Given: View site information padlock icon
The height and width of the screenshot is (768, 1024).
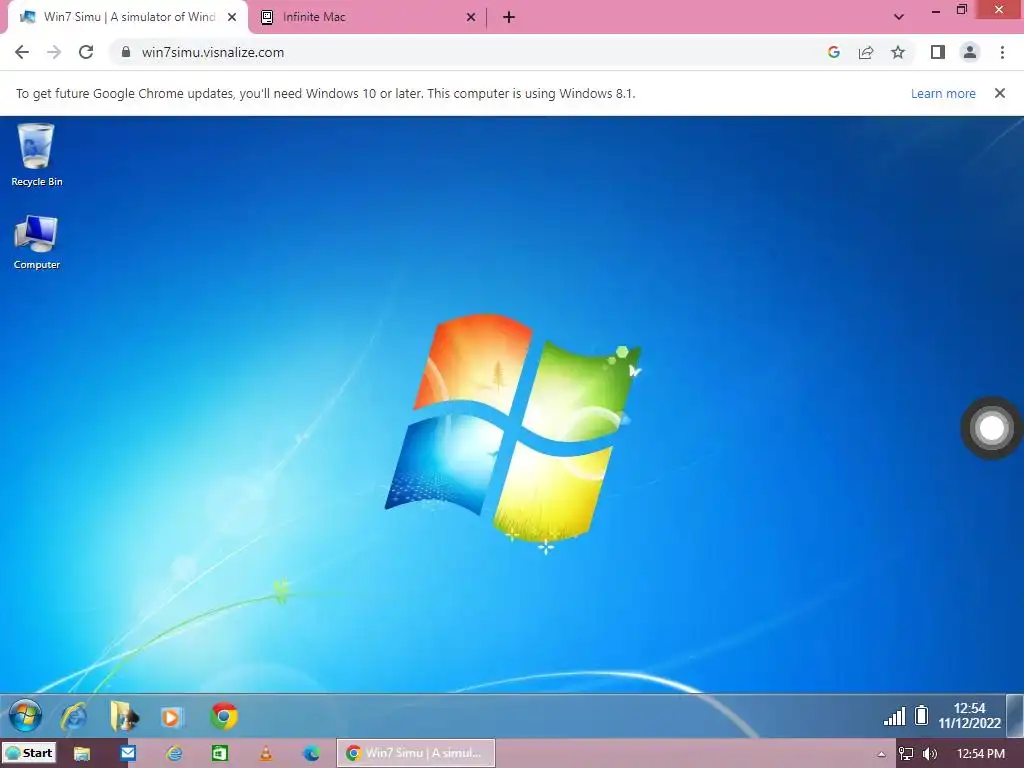Looking at the screenshot, I should [x=126, y=52].
